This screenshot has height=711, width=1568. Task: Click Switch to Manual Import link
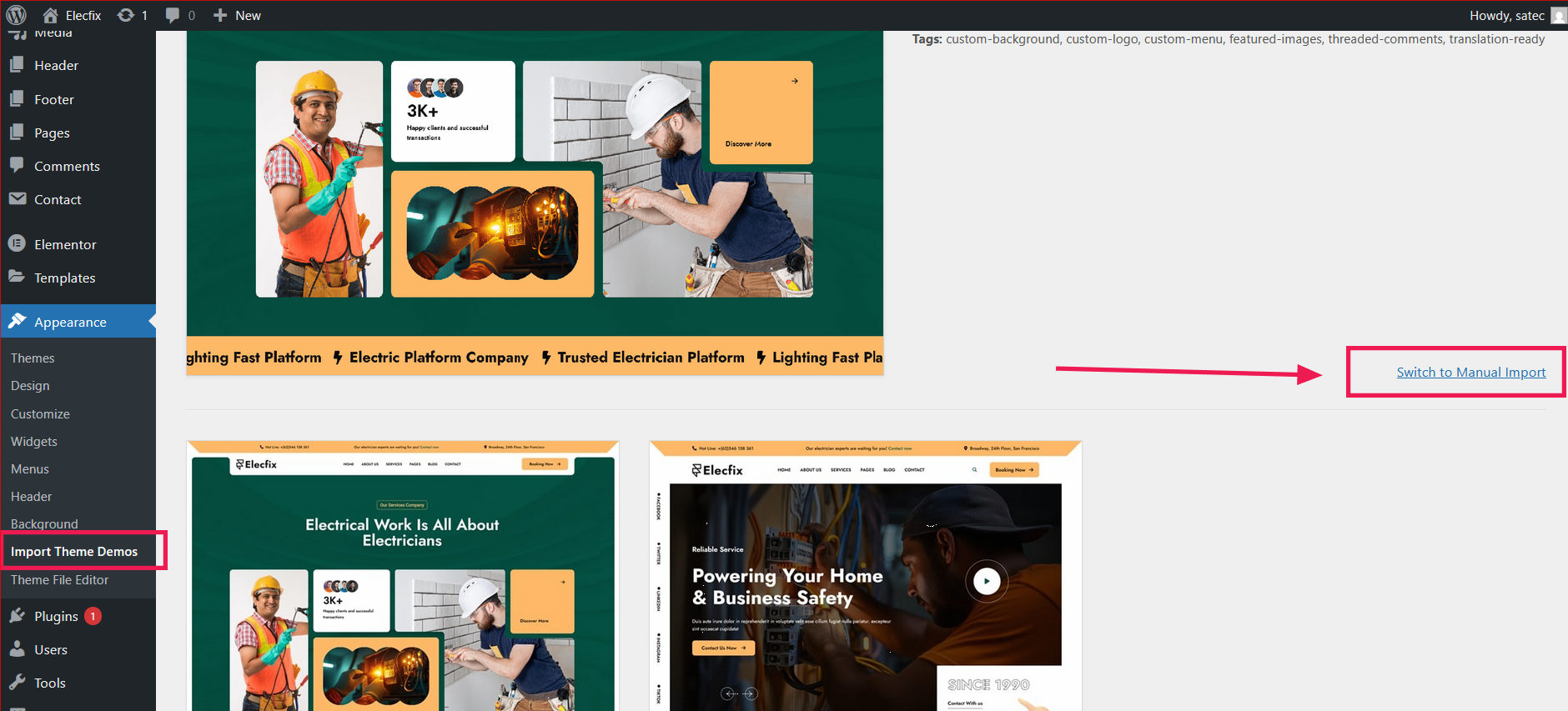1471,372
